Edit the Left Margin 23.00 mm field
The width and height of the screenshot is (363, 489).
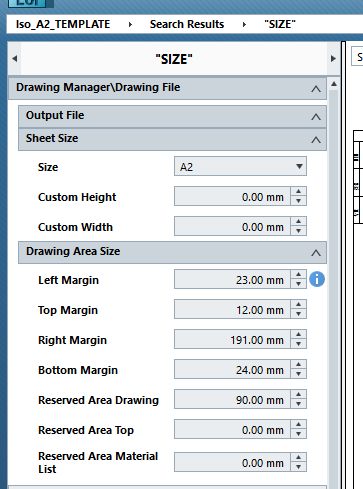pos(232,279)
